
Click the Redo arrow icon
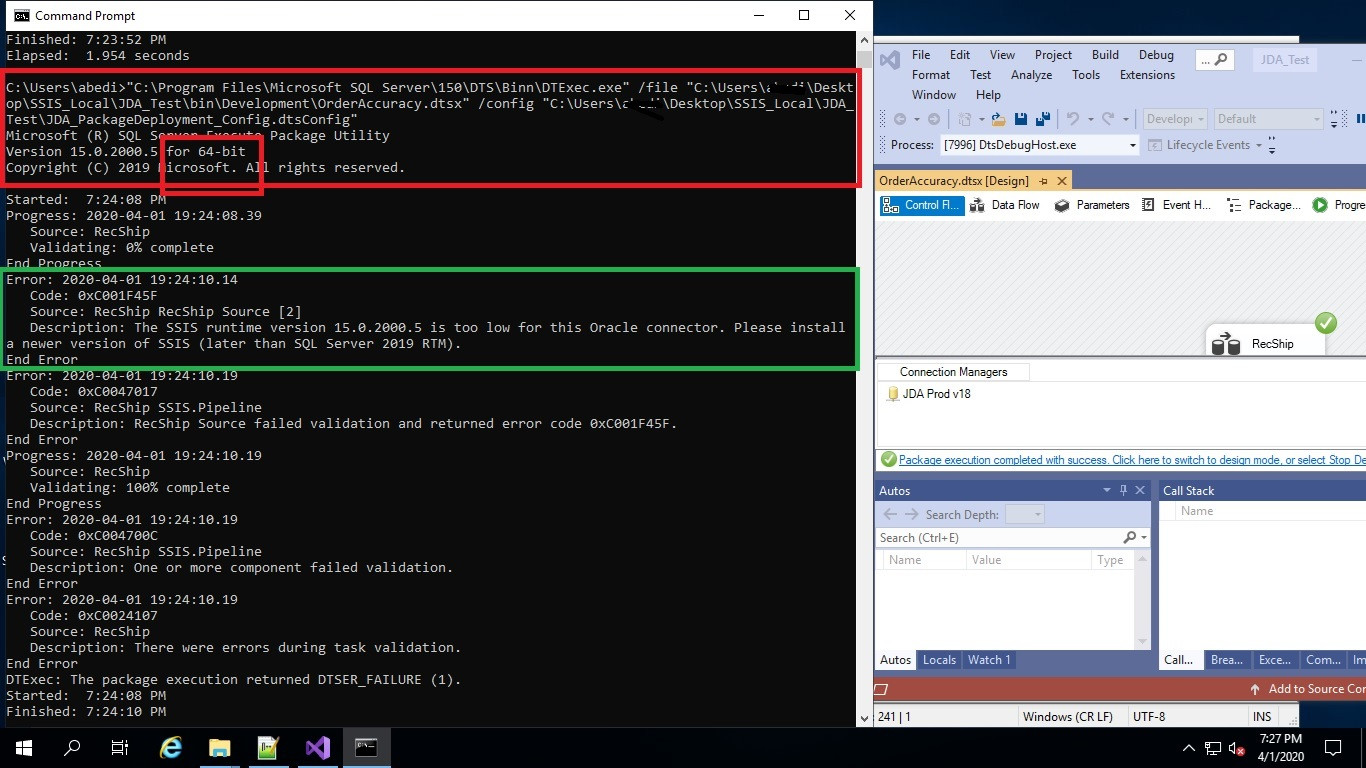[1109, 119]
